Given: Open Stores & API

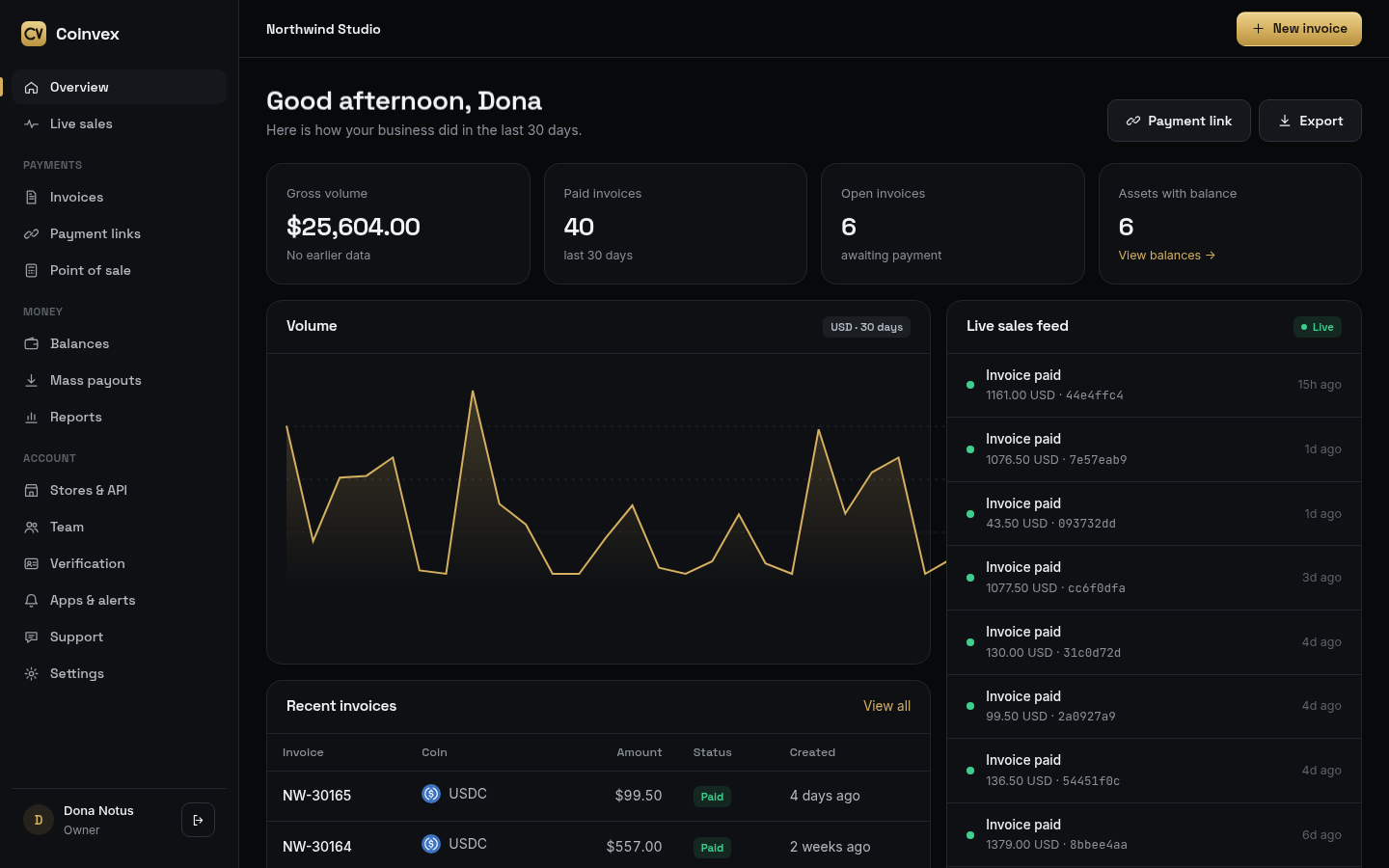Looking at the screenshot, I should tap(120, 490).
